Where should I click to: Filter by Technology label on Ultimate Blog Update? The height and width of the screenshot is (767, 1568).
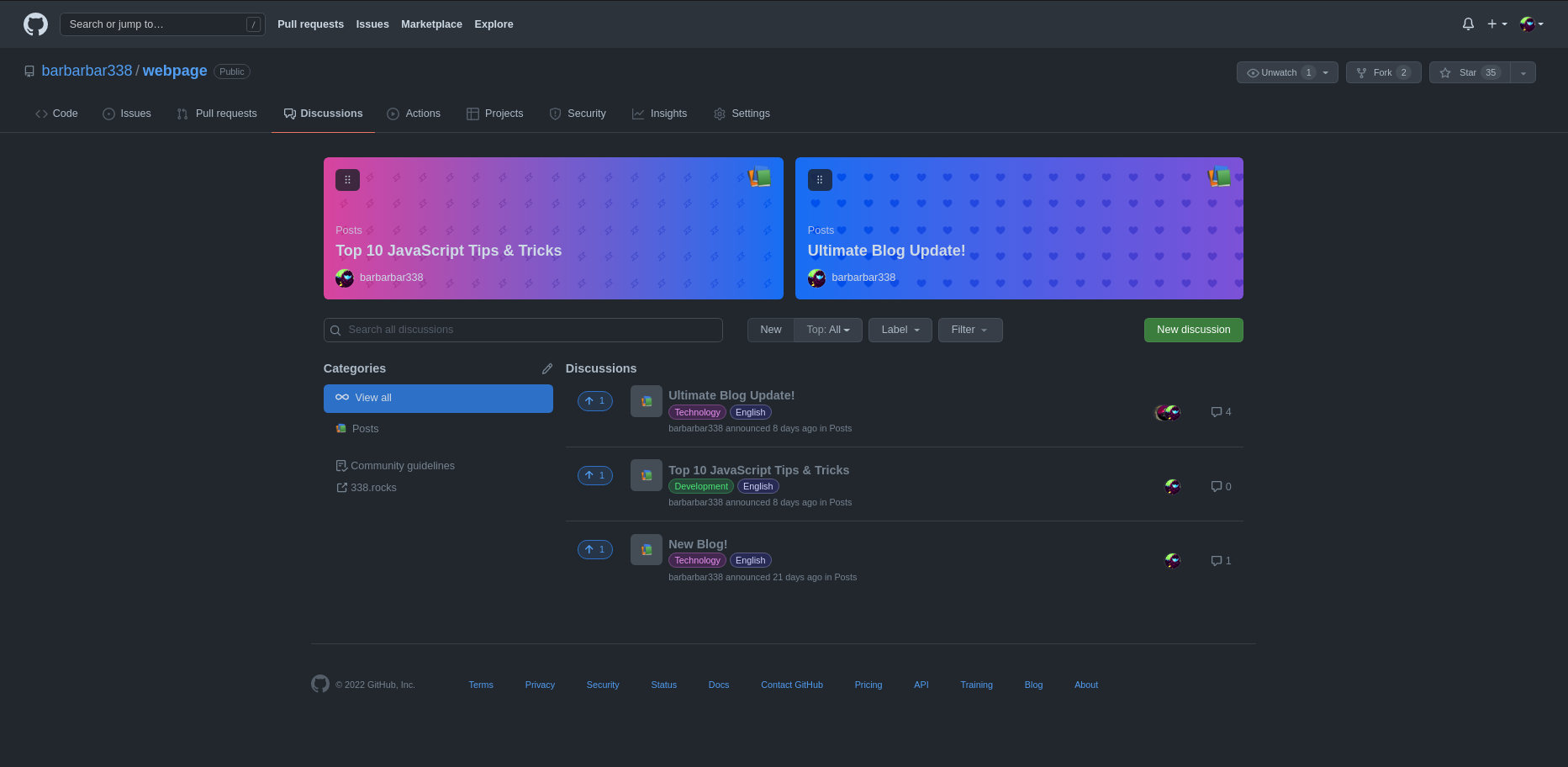pyautogui.click(x=697, y=412)
